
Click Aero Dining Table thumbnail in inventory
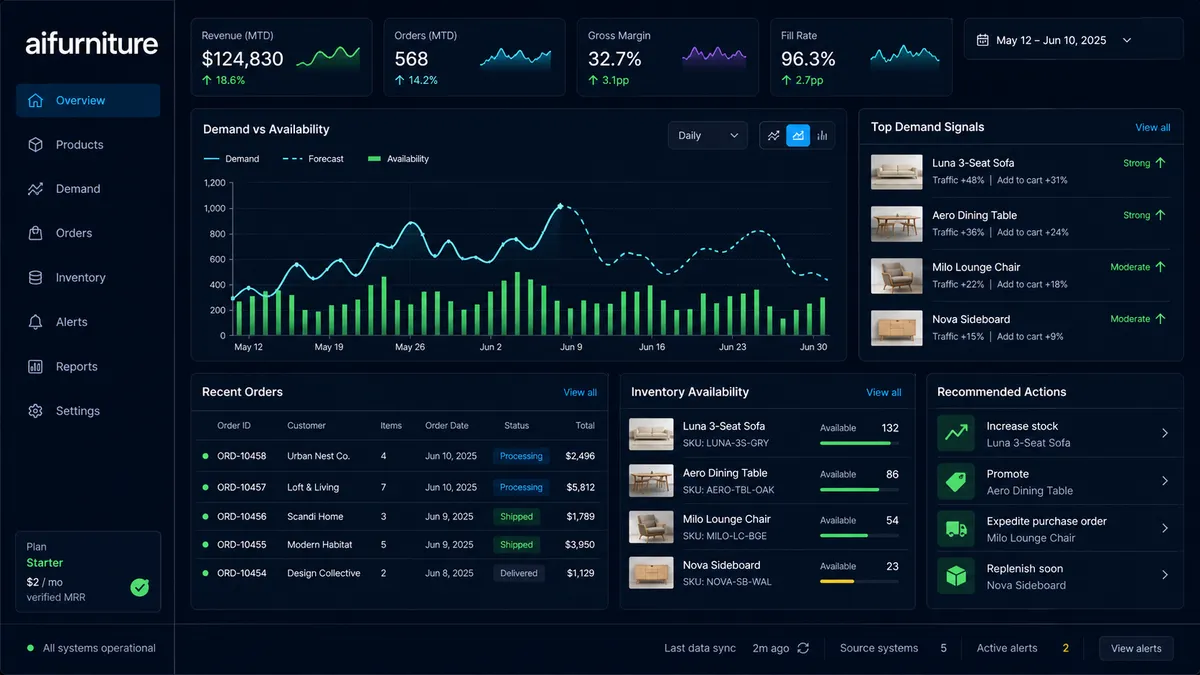(651, 481)
